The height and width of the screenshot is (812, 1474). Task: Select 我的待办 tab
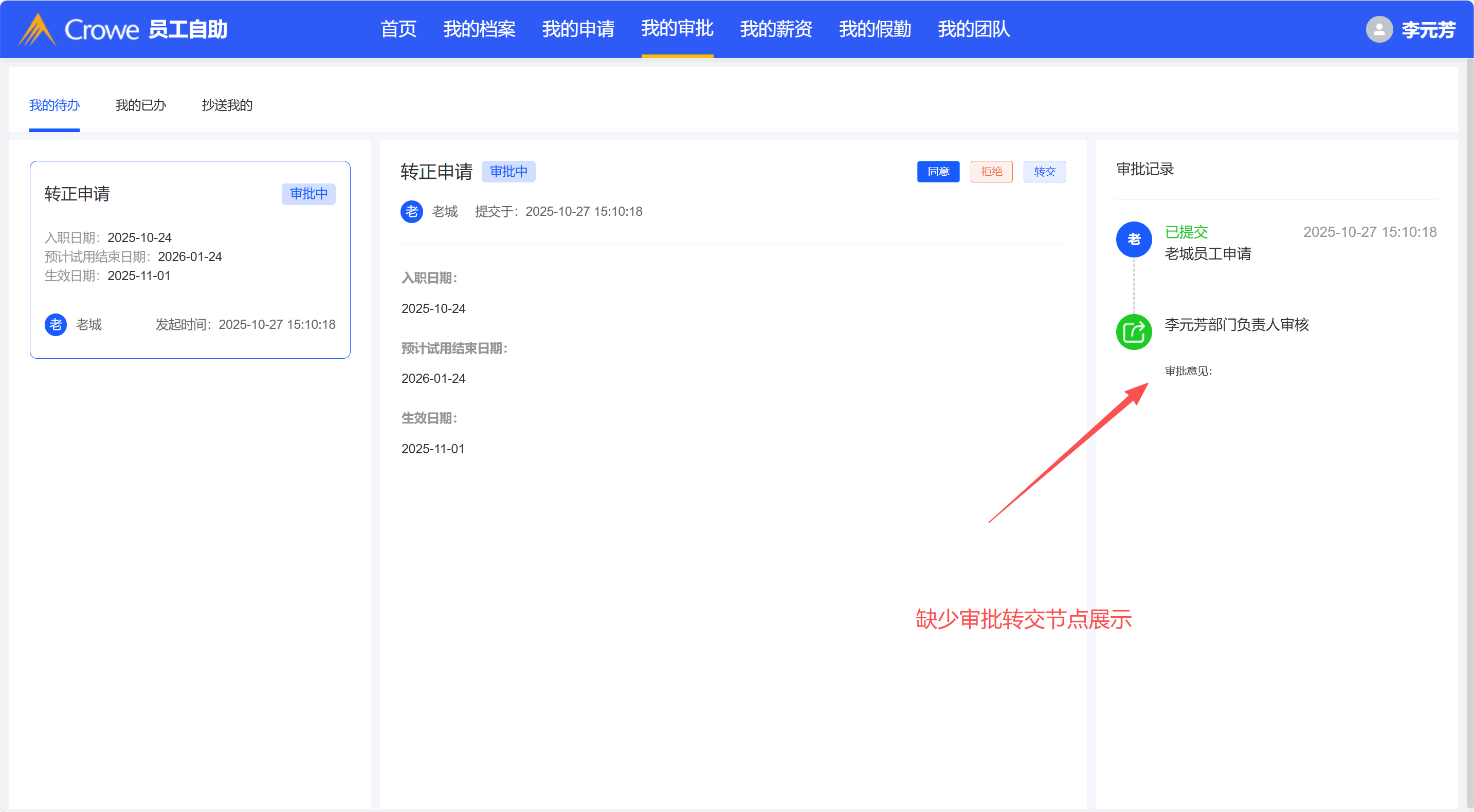click(54, 105)
